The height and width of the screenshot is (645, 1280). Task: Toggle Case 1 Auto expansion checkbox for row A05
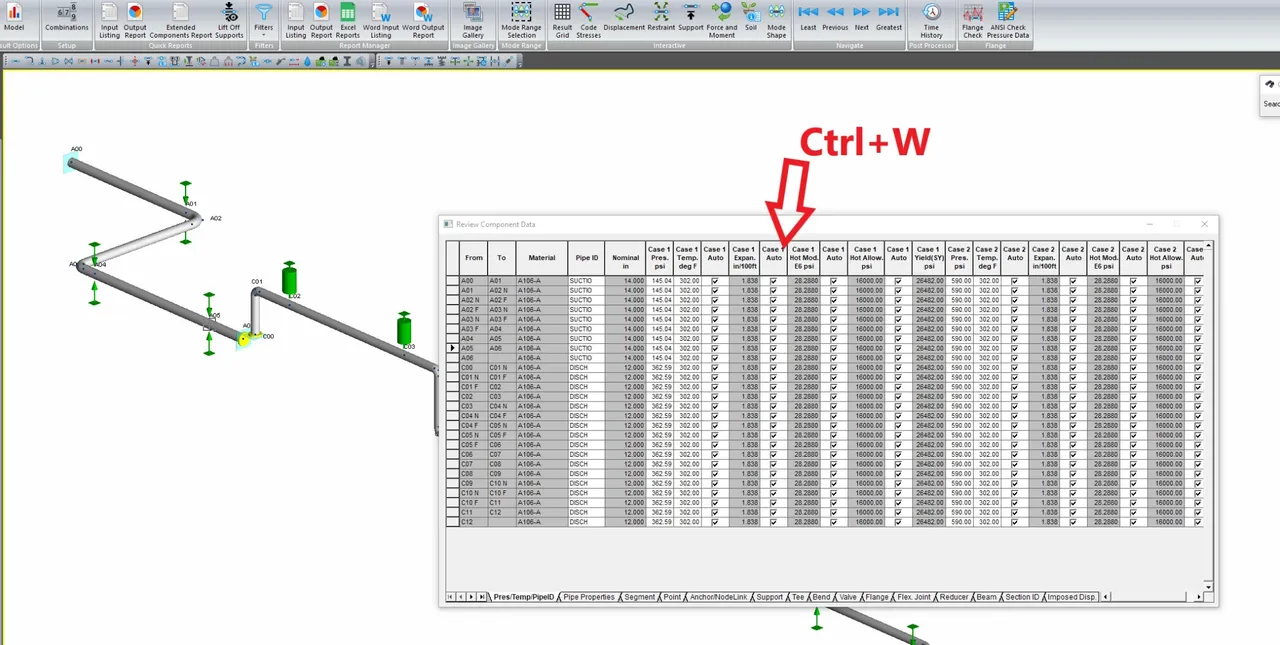[x=773, y=349]
